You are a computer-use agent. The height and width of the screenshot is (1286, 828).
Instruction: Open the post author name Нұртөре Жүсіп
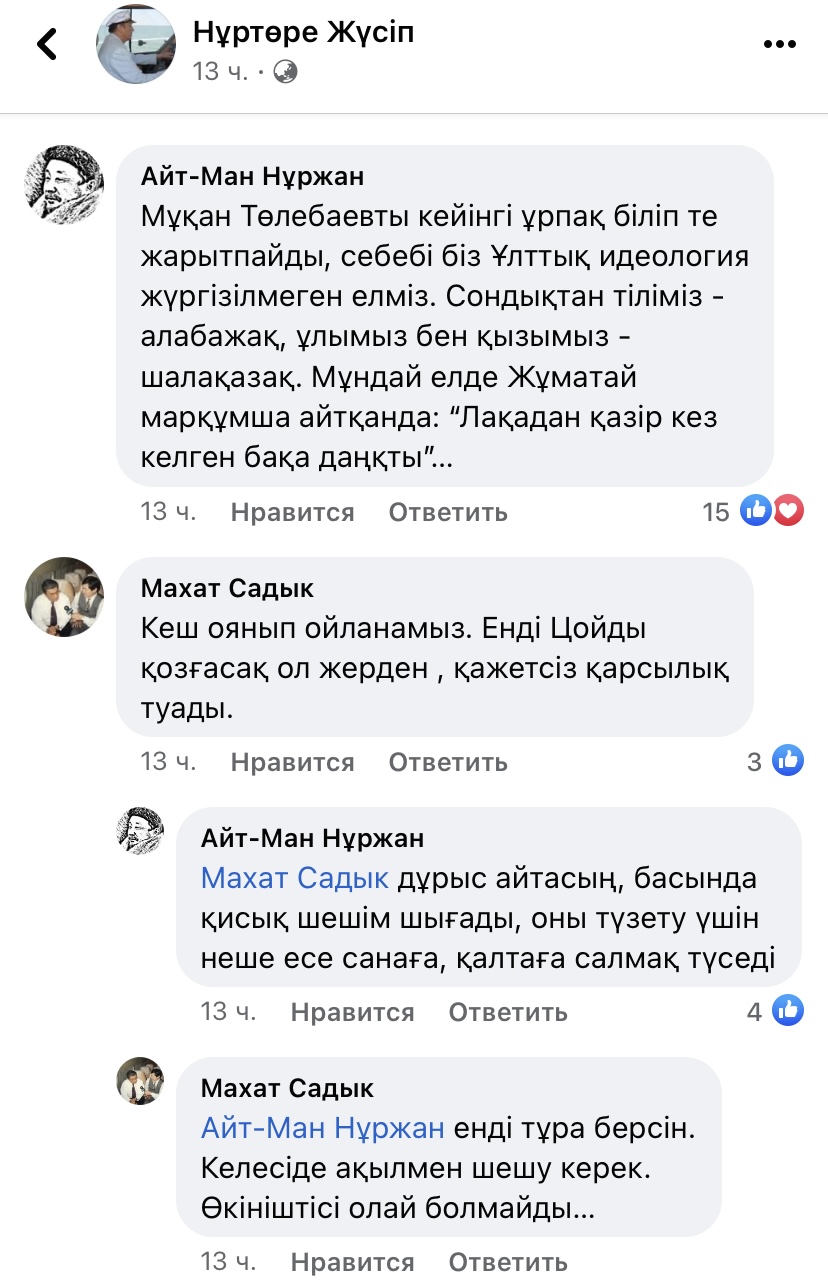click(x=303, y=32)
